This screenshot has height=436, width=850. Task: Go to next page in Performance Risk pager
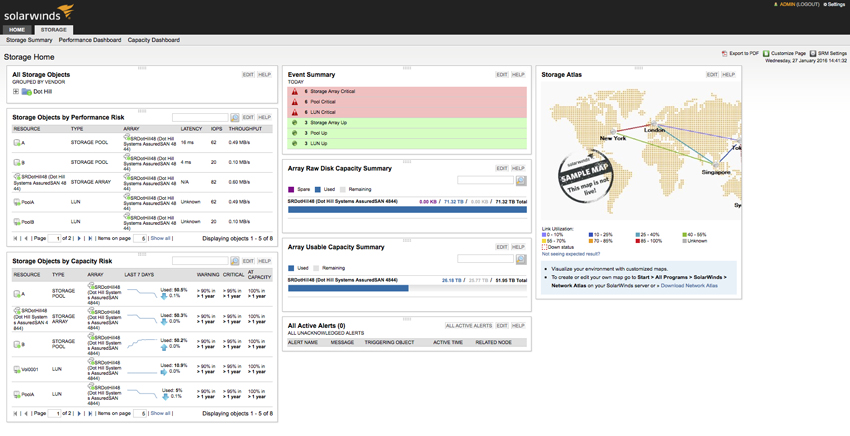[79, 238]
